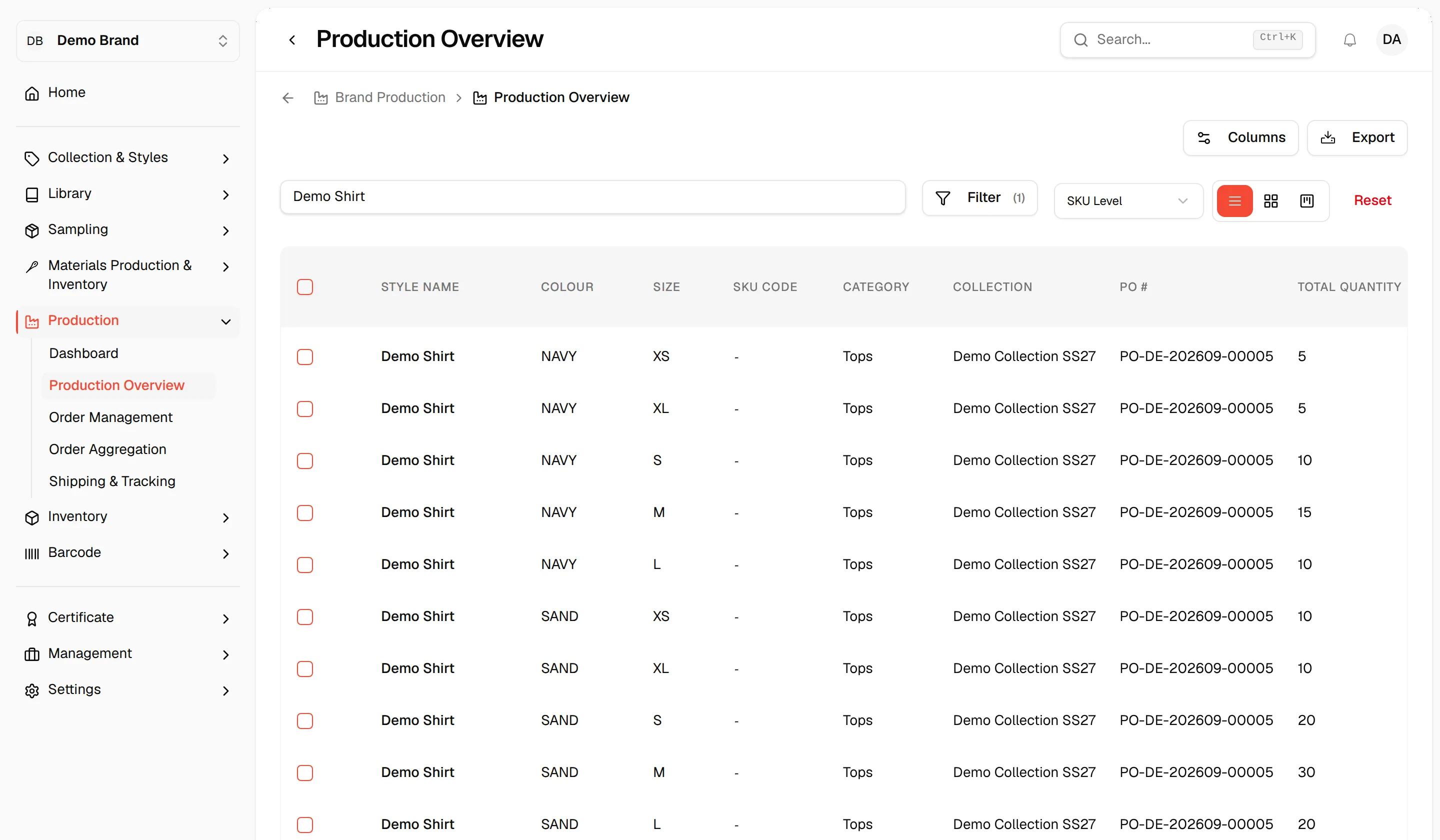Screen dimensions: 1440x840
Task: Open the Demo Brand switcher
Action: [128, 40]
